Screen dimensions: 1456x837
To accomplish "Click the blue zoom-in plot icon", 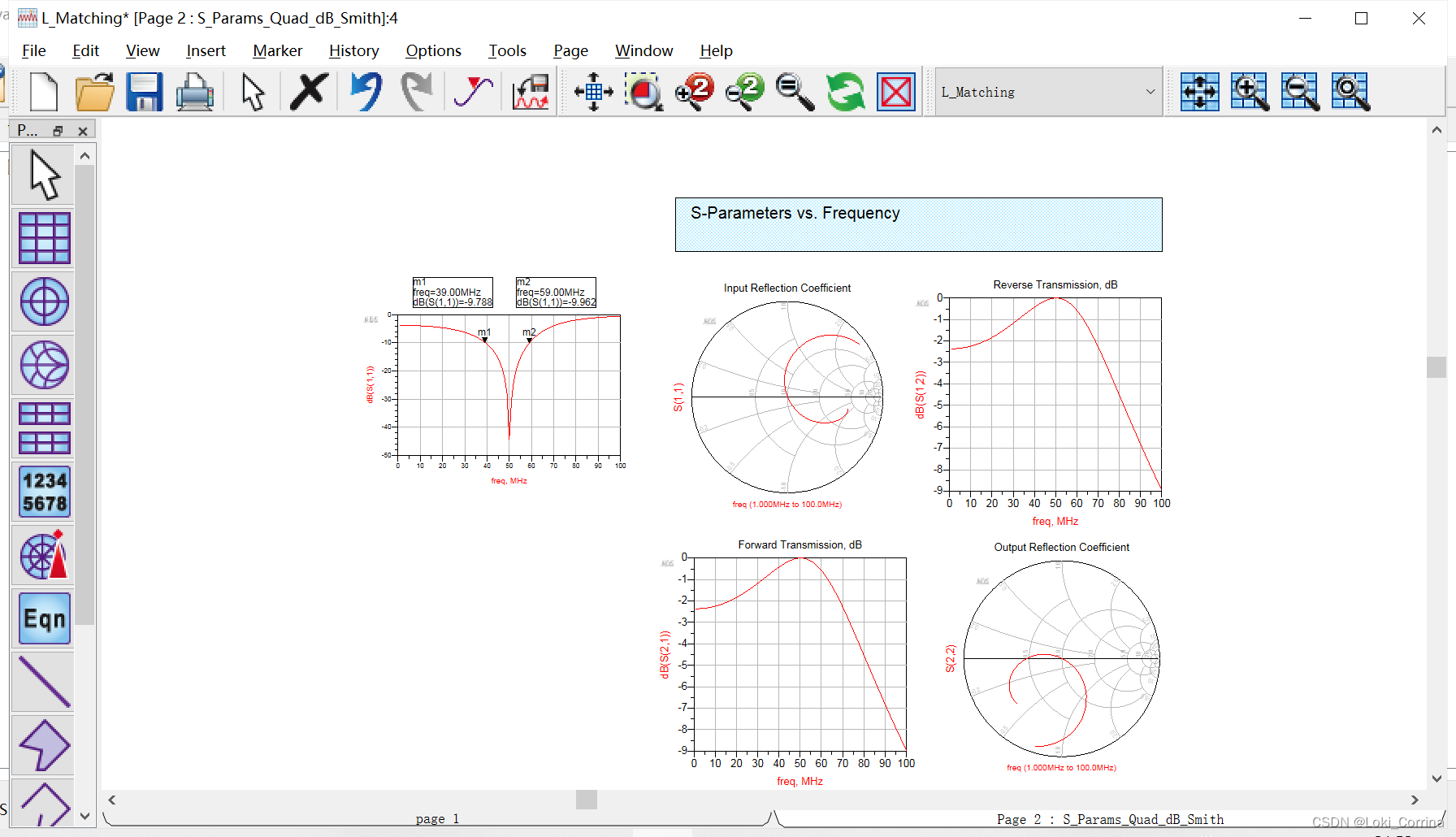I will pos(1250,92).
